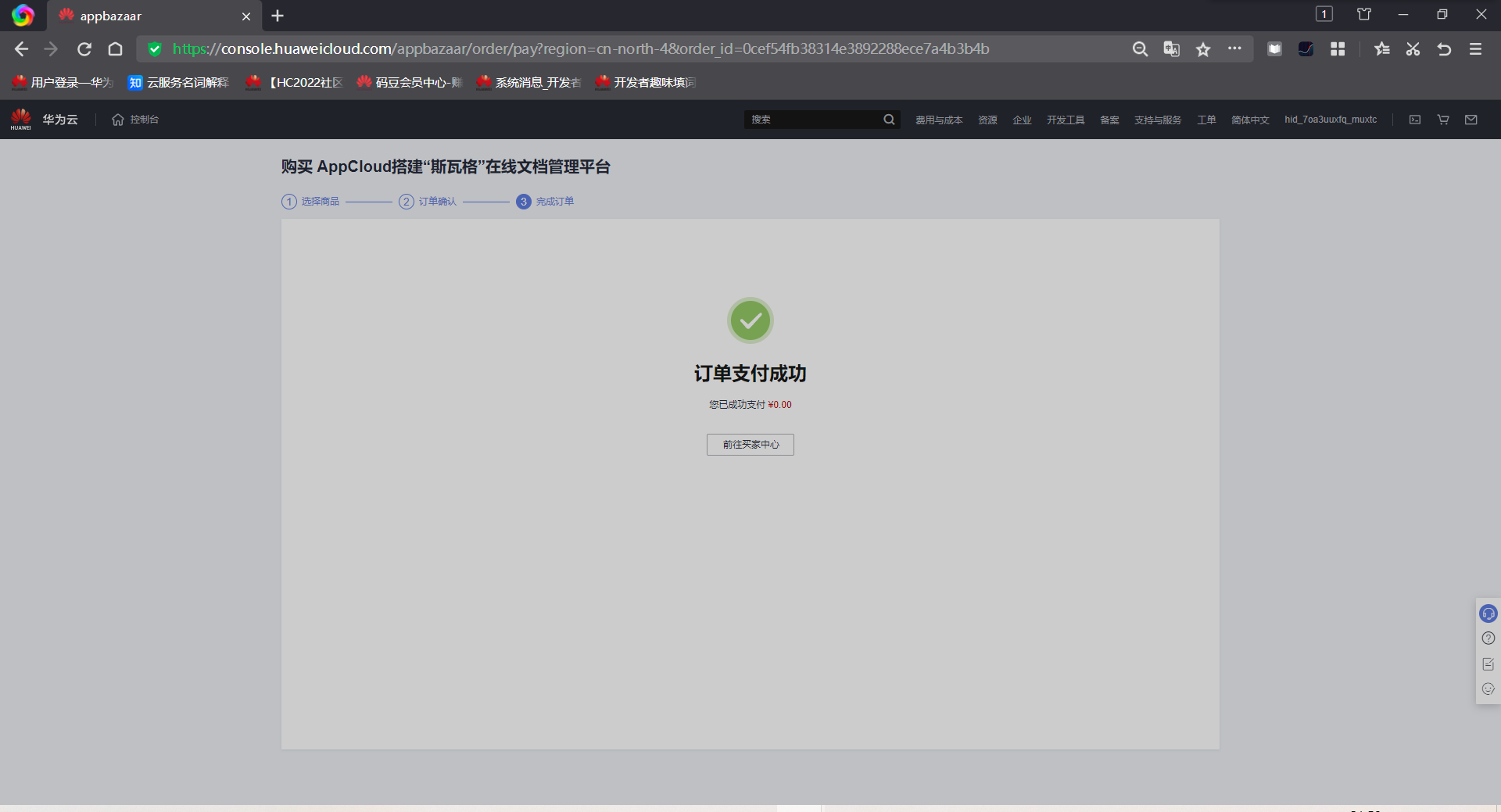Viewport: 1501px width, 812px height.
Task: Click the scissors screenshot tool
Action: [1413, 49]
